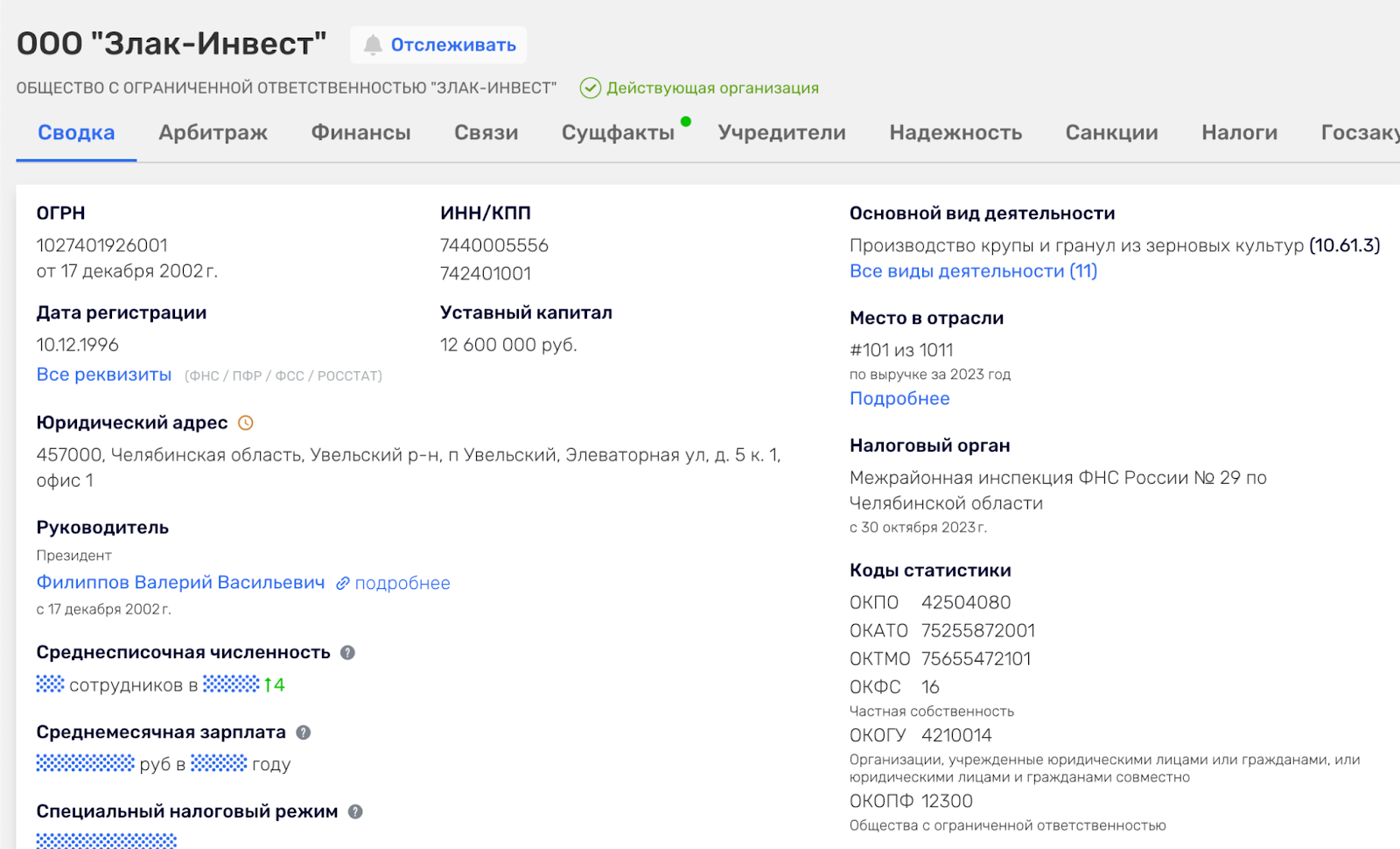
Task: Open Филиппов Валерий Васильевич profile link
Action: pyautogui.click(x=180, y=583)
